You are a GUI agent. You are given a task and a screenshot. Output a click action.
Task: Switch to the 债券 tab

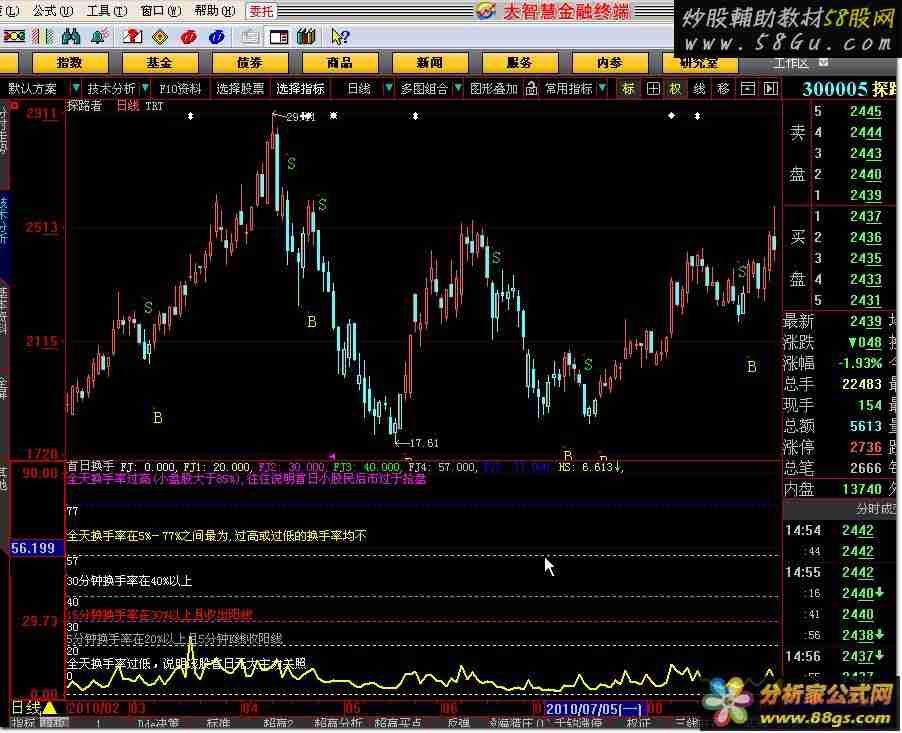(x=250, y=62)
